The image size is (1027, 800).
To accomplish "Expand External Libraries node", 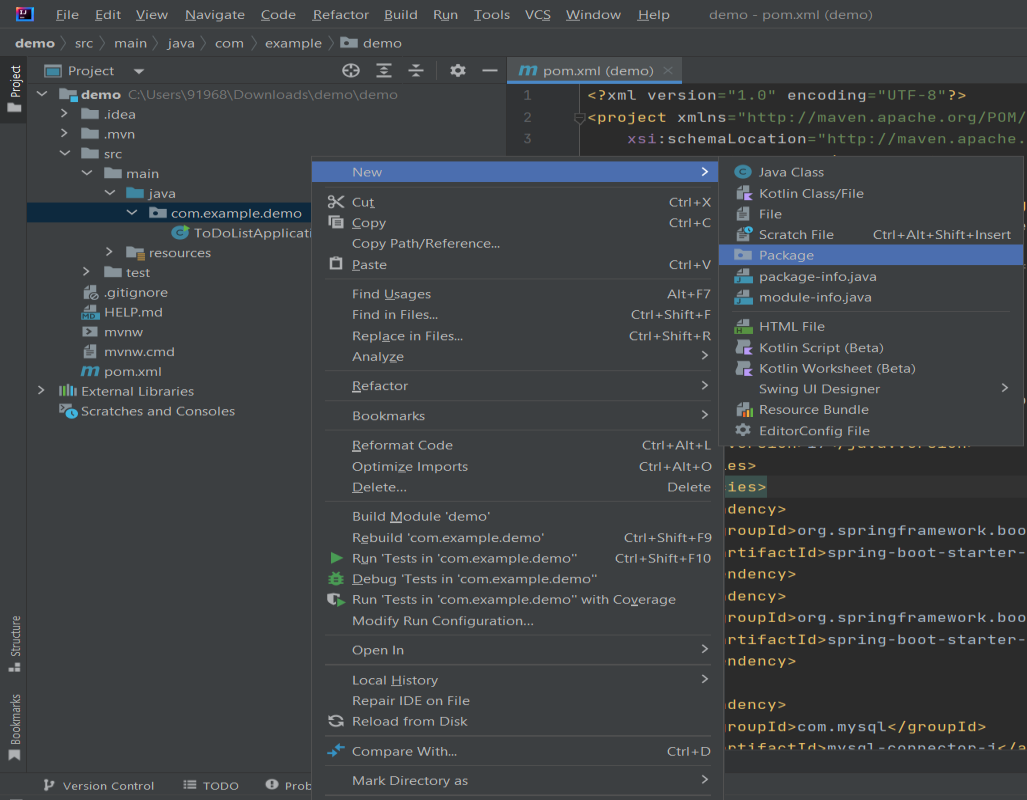I will [x=41, y=391].
